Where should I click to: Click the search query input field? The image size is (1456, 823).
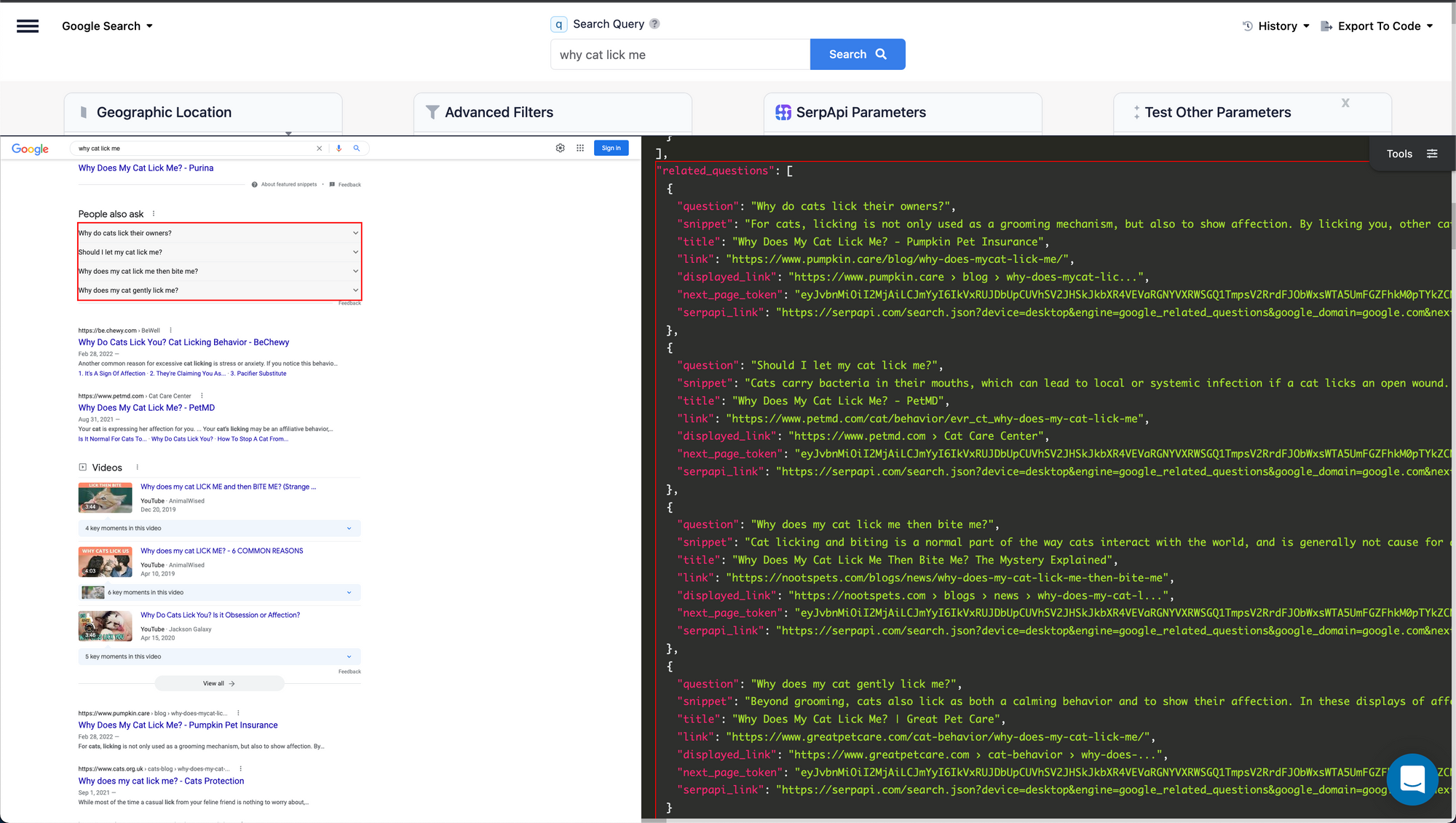pos(679,55)
